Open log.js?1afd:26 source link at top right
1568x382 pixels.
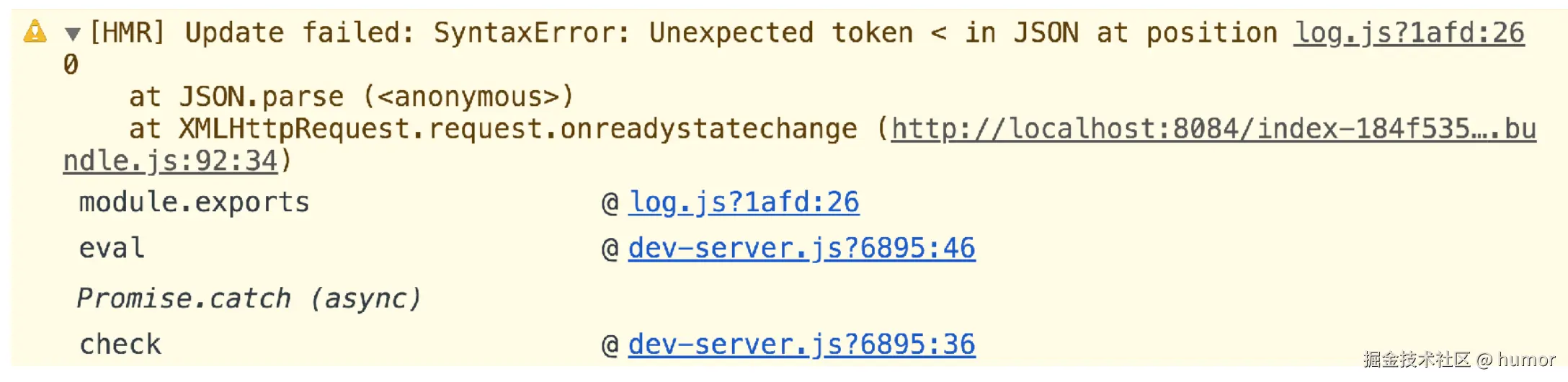[x=1409, y=33]
